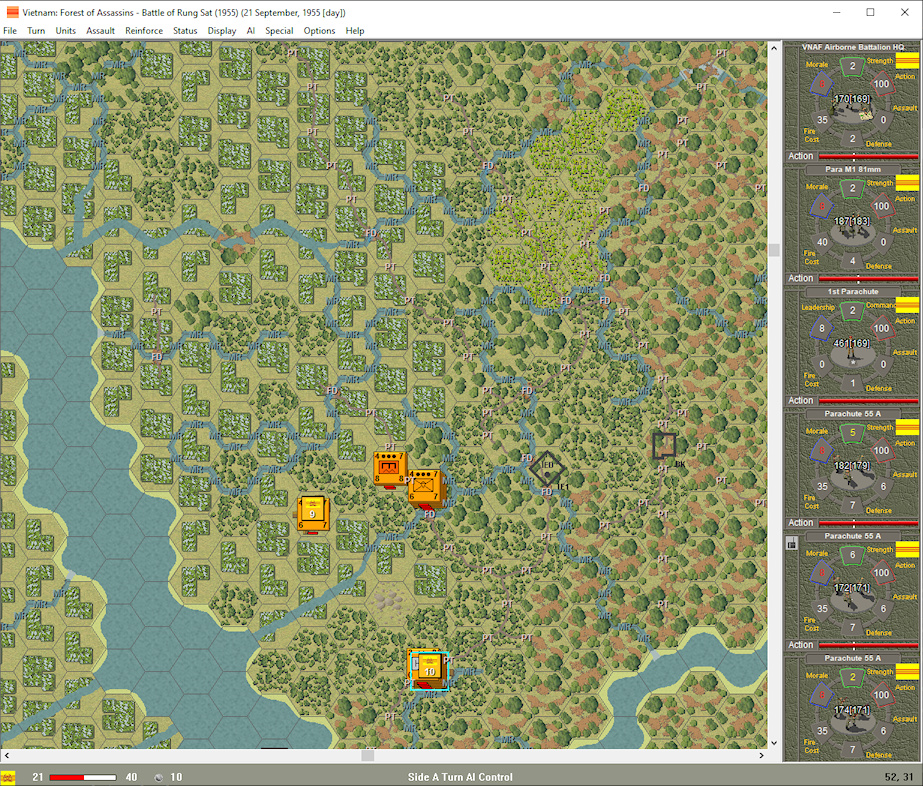Click the vertical scrollbar thumb beside the map
The width and height of the screenshot is (923, 786).
point(774,250)
